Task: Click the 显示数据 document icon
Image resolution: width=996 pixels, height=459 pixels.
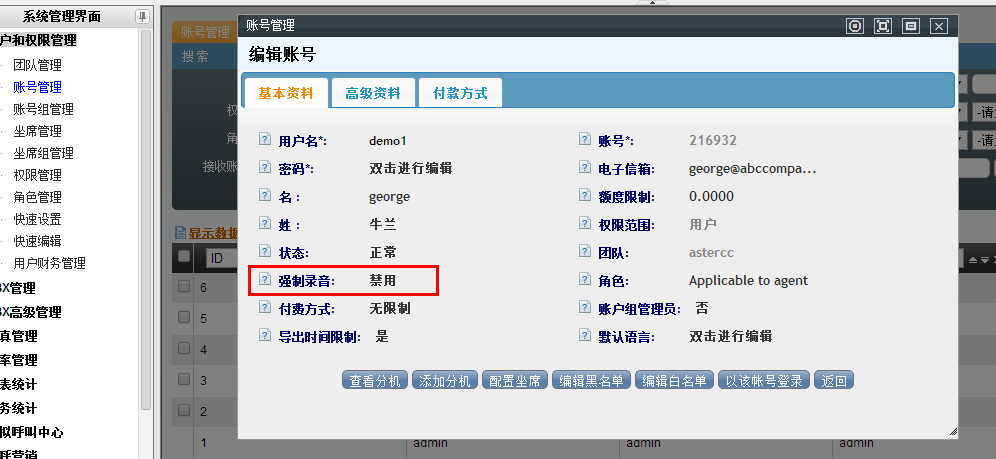Action: 181,233
